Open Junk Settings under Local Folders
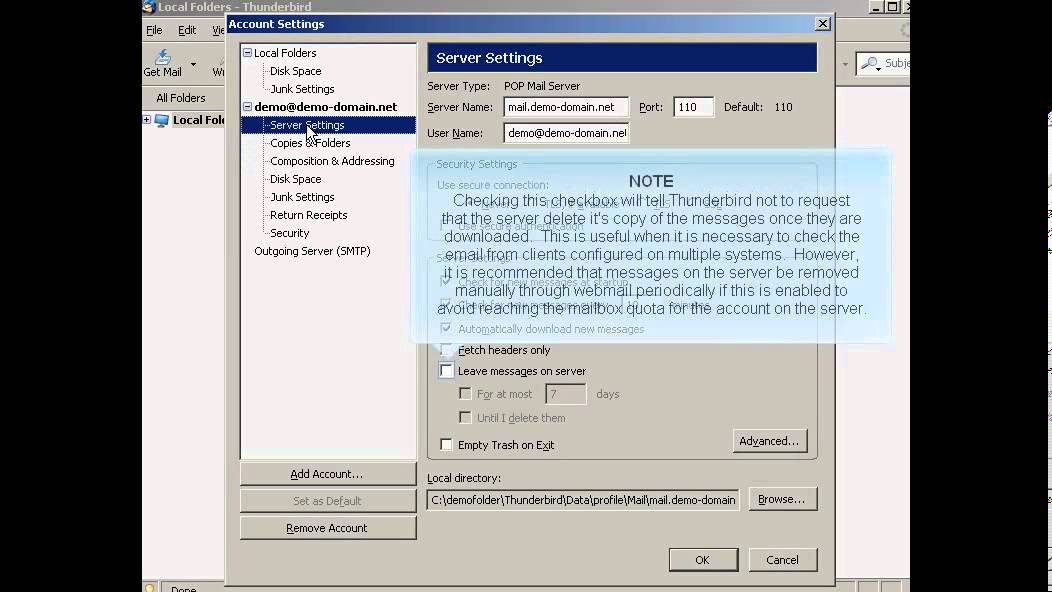Viewport: 1052px width, 592px height. pyautogui.click(x=302, y=89)
